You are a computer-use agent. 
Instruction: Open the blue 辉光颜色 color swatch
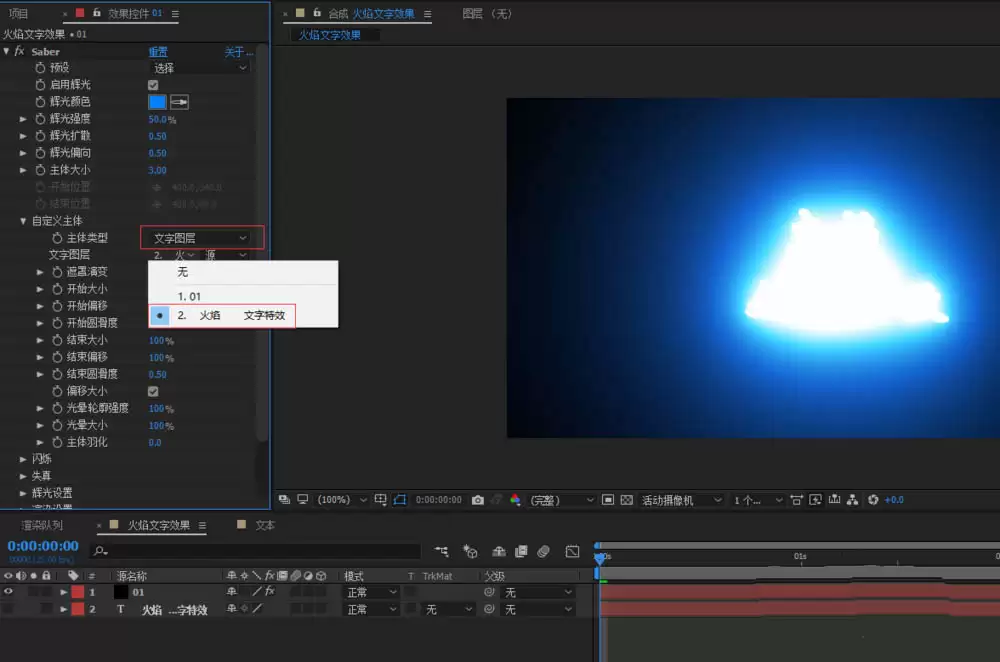158,102
